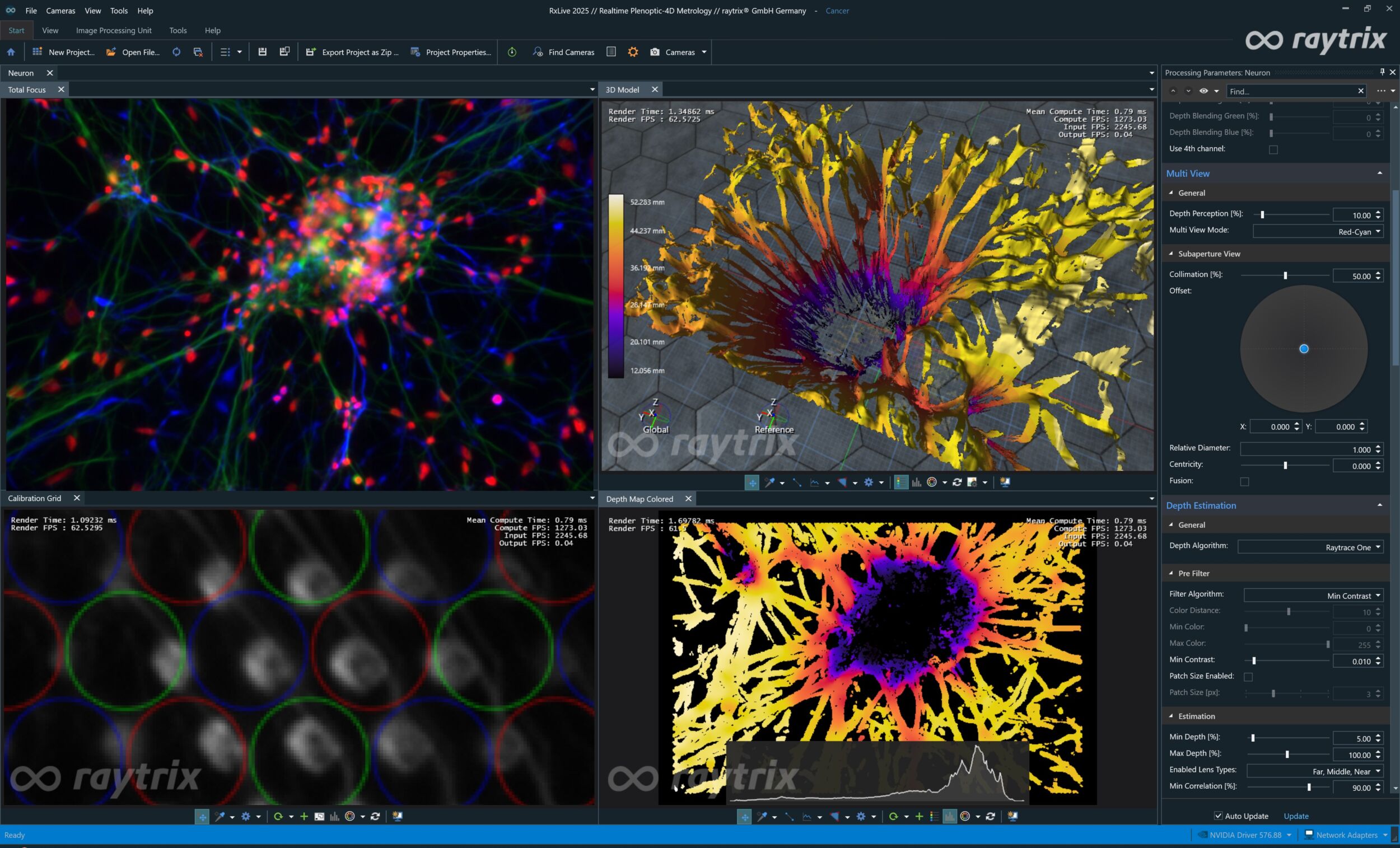The height and width of the screenshot is (848, 1400).
Task: Click the Export Project as Zip toolbar icon
Action: [x=352, y=51]
